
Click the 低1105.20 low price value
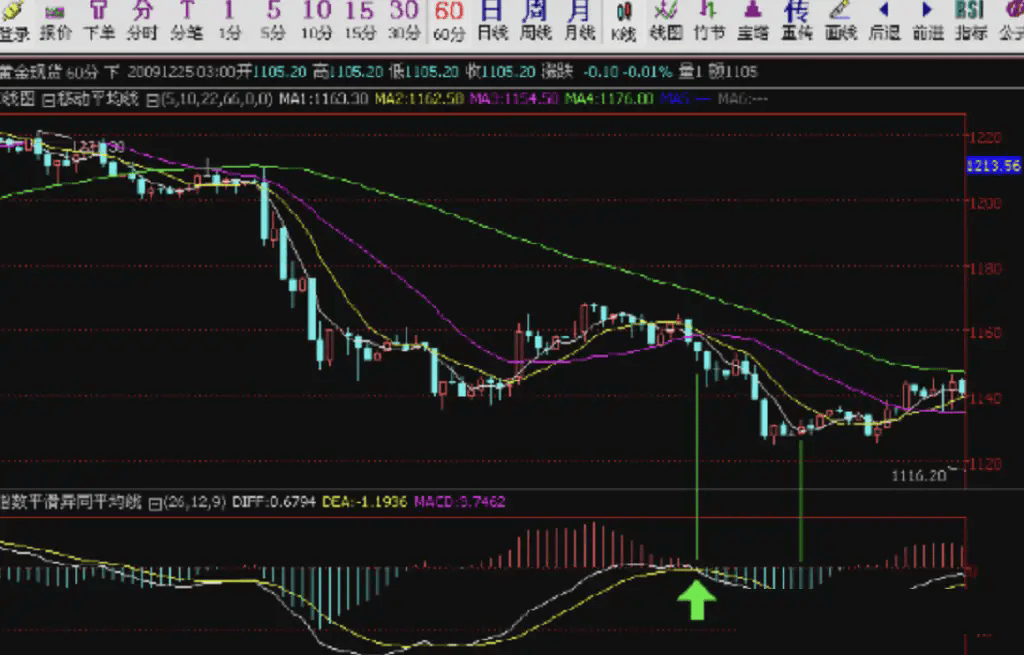point(423,71)
